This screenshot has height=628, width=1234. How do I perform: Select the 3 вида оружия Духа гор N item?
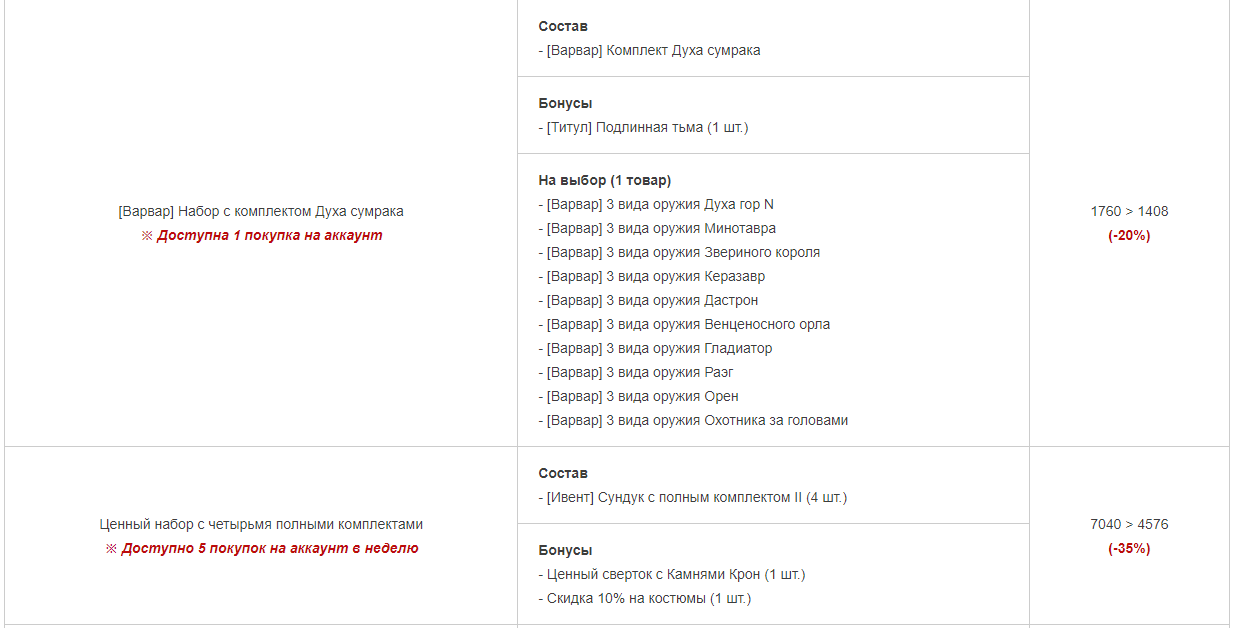point(656,204)
